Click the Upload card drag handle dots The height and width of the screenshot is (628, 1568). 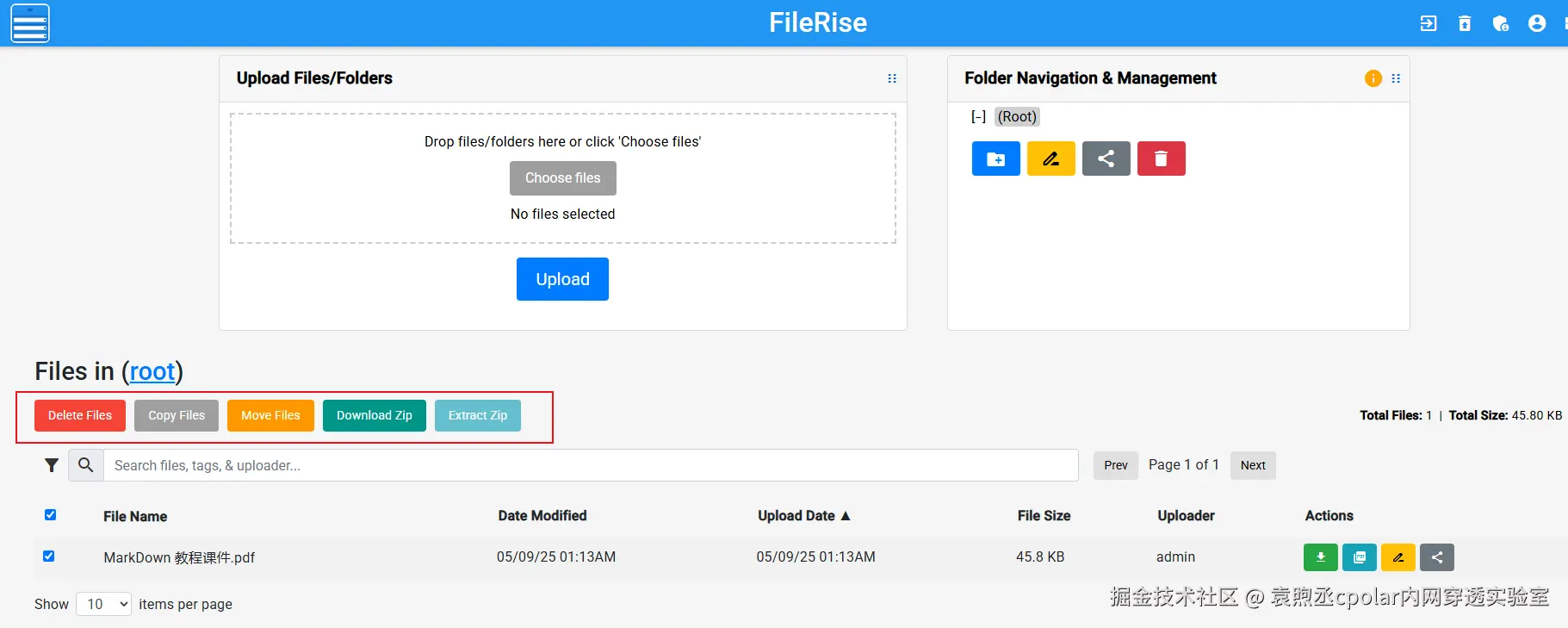[892, 78]
